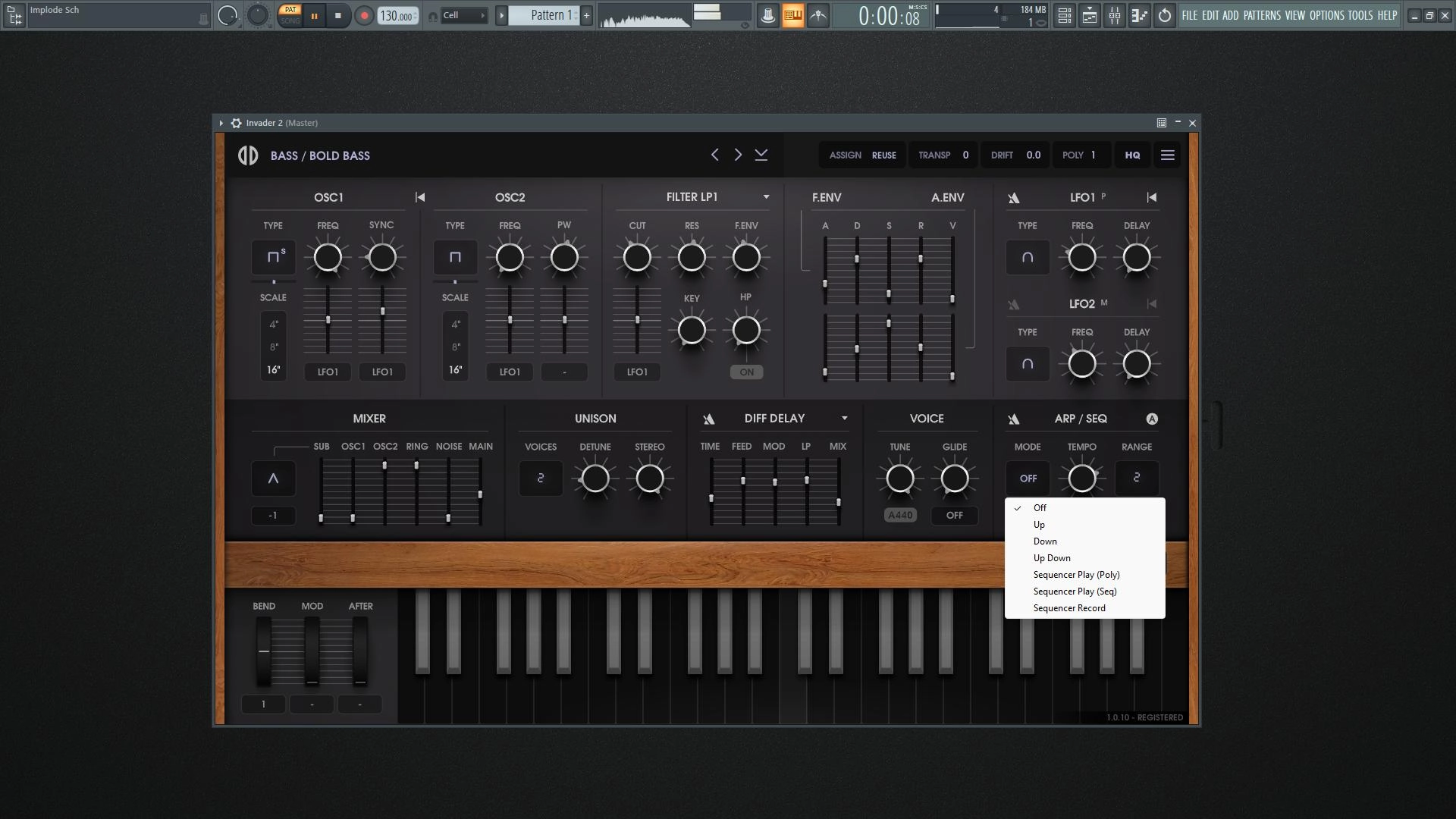Toggle the ARP/SEQ sync icon

point(1014,419)
